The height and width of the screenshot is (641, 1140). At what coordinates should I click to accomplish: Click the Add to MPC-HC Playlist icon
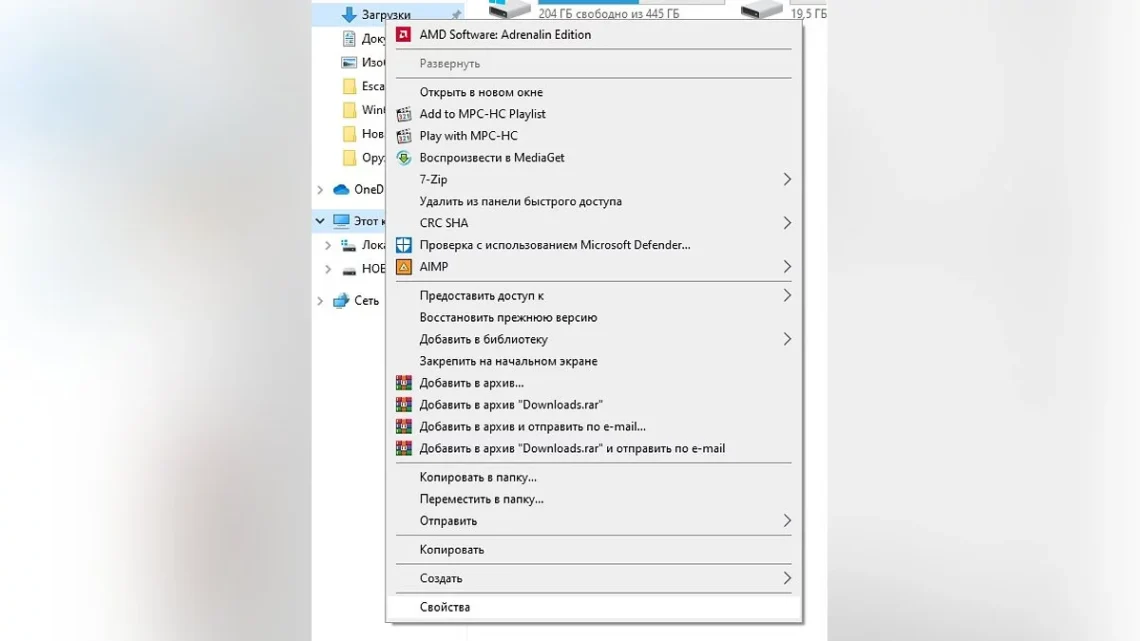pyautogui.click(x=404, y=114)
